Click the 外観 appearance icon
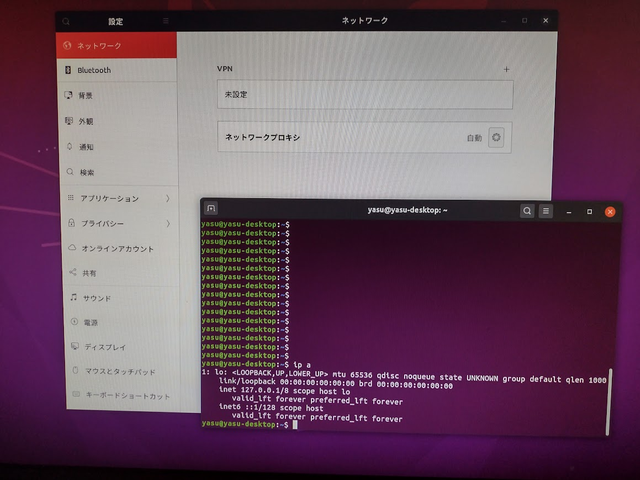The height and width of the screenshot is (480, 640). click(69, 121)
